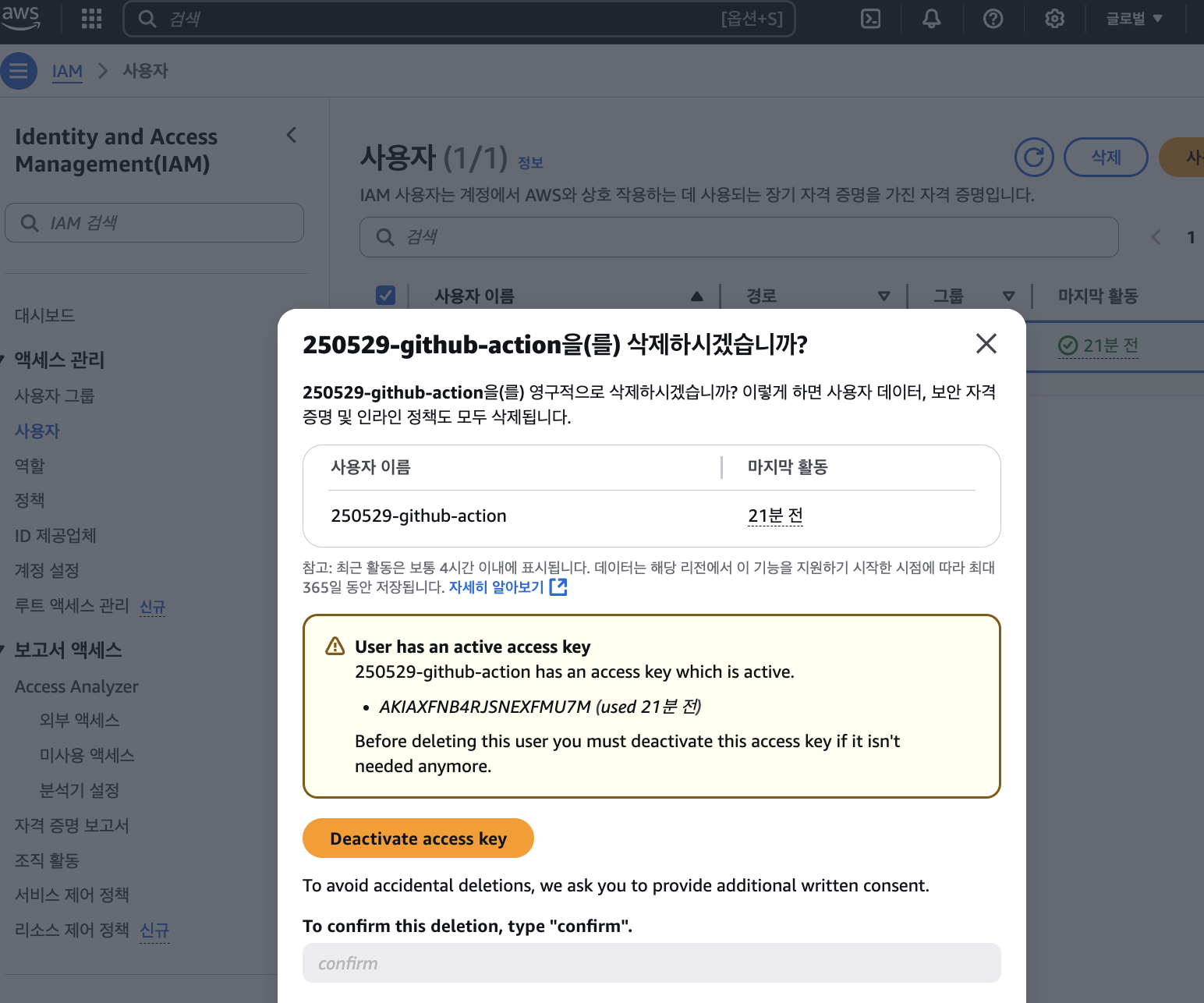This screenshot has height=1003, width=1204.
Task: Collapse the 보고서 액세스 section
Action: pos(3,650)
